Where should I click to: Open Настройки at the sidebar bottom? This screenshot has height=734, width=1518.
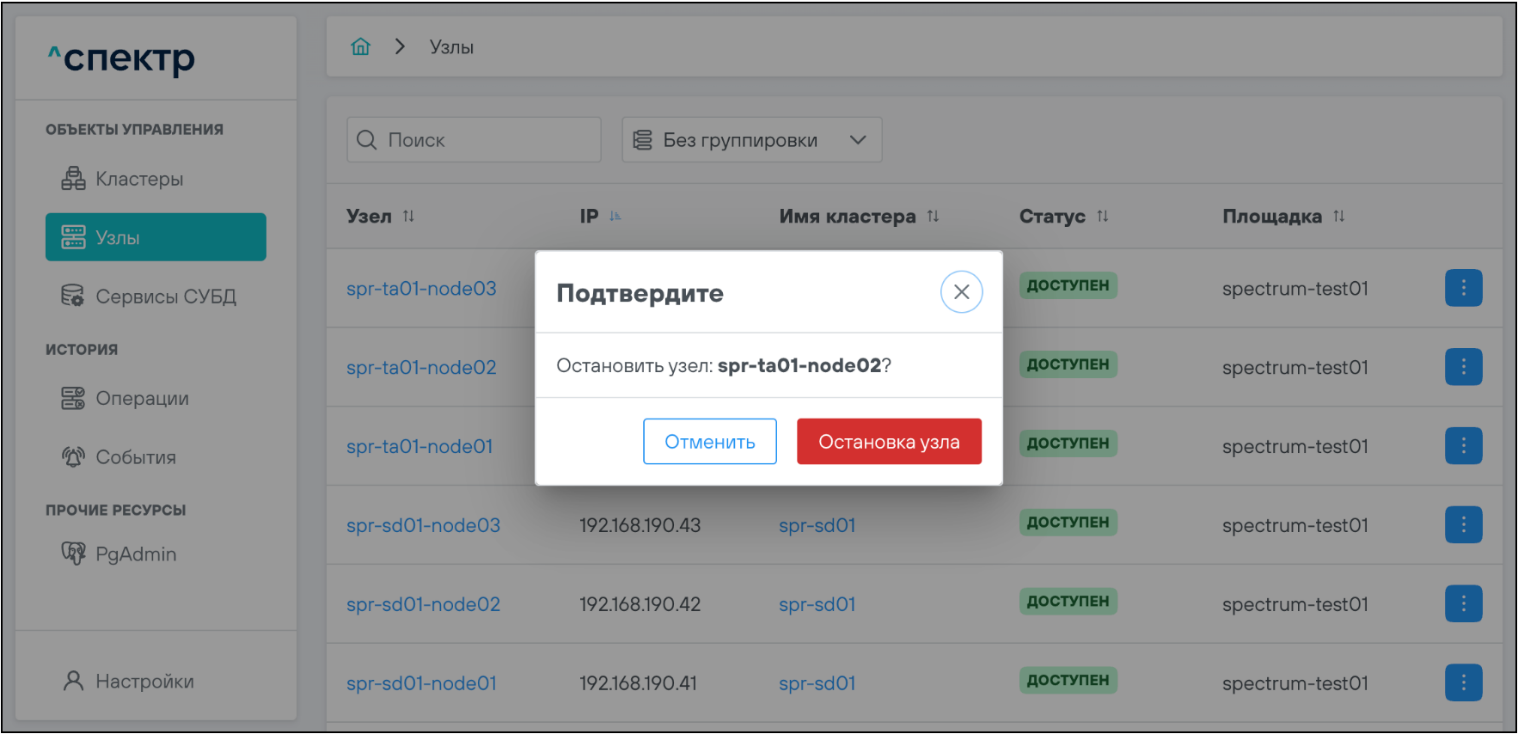tap(144, 681)
